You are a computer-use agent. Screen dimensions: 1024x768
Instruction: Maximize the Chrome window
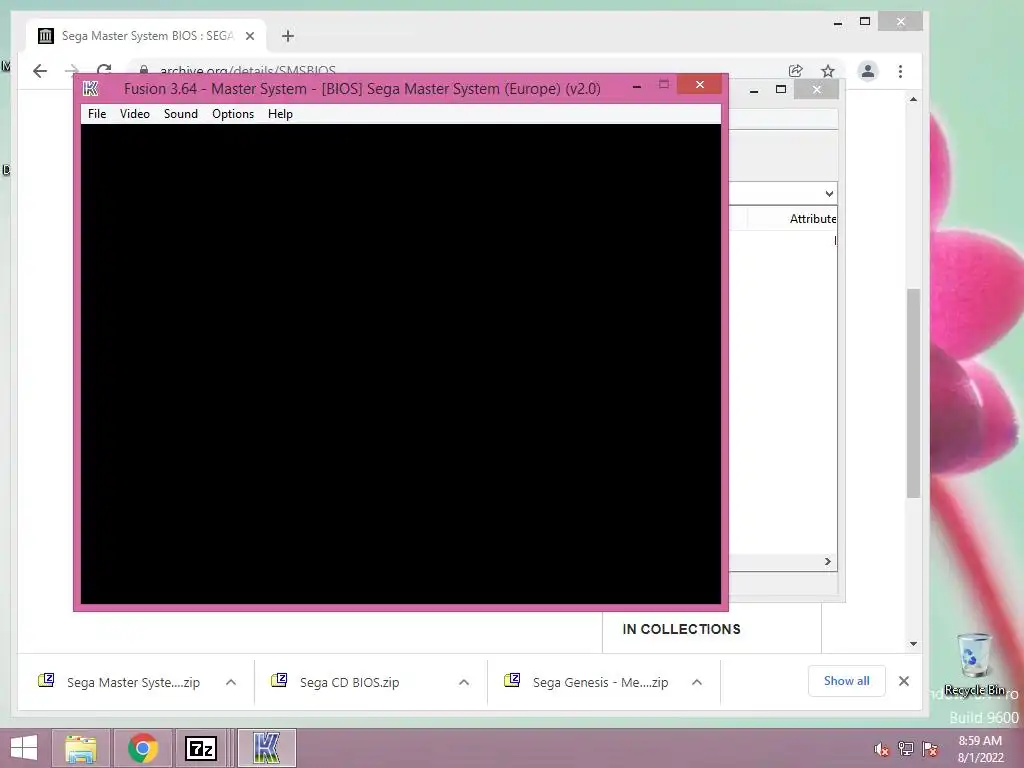865,22
